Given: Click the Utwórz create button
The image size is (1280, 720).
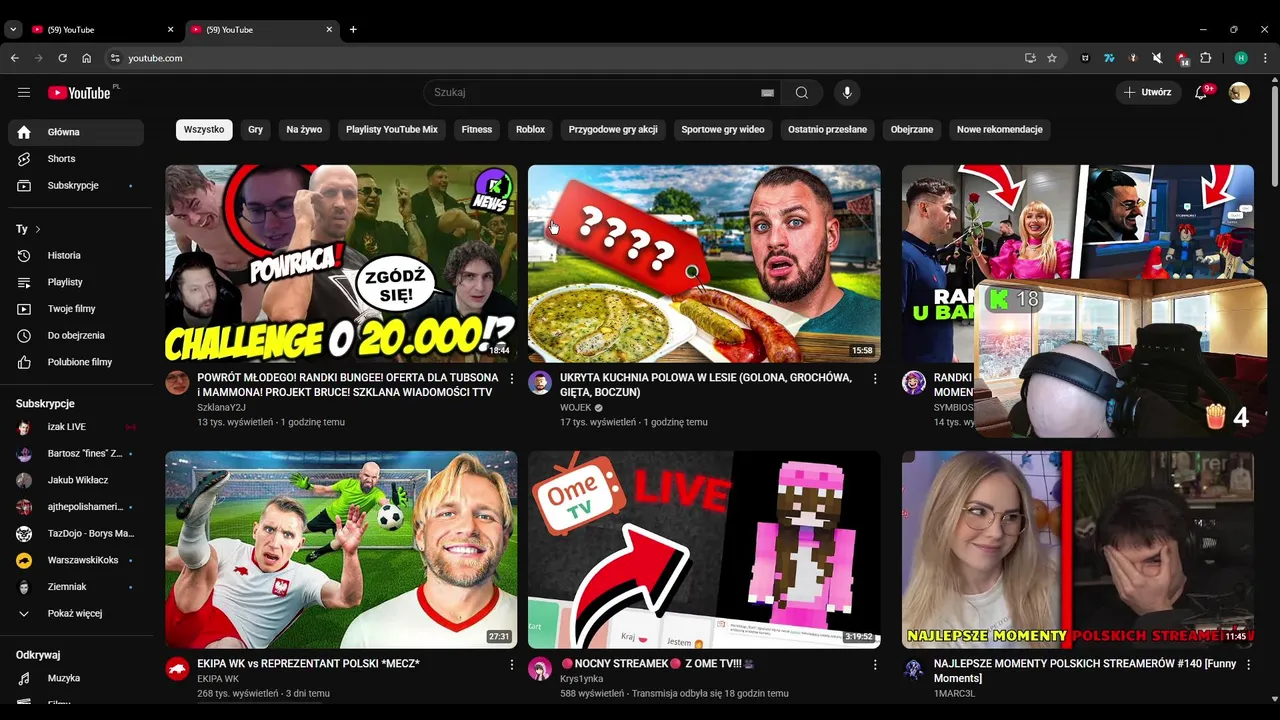Looking at the screenshot, I should [x=1147, y=92].
